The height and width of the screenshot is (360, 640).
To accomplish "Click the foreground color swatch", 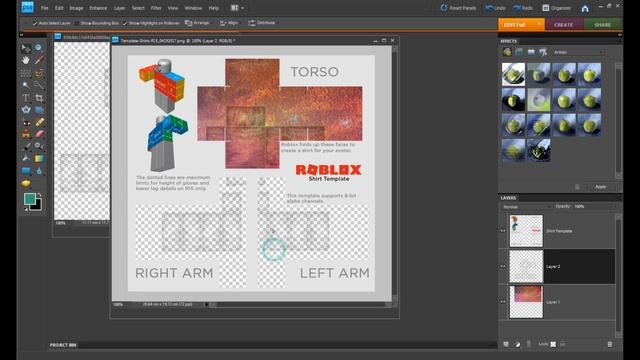I will (x=29, y=199).
